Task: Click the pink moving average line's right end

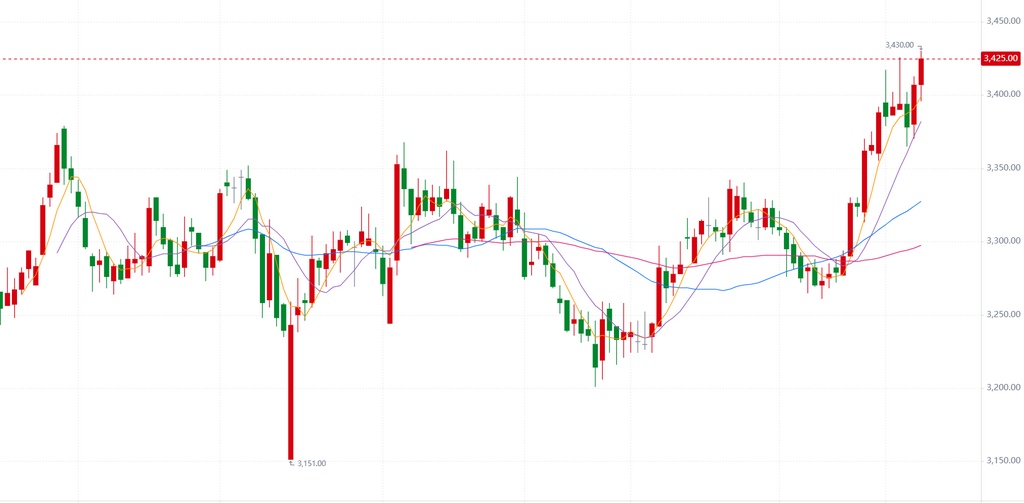Action: (x=920, y=245)
